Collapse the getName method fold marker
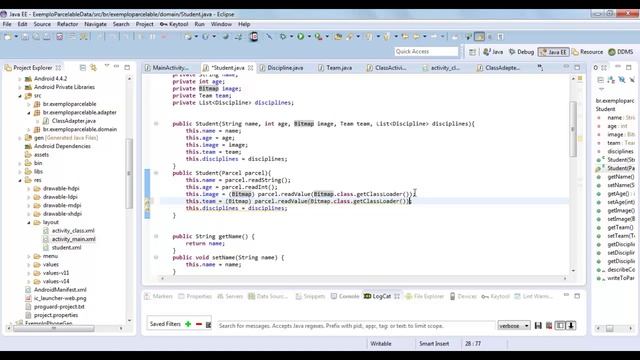The height and width of the screenshot is (360, 640). coord(156,236)
